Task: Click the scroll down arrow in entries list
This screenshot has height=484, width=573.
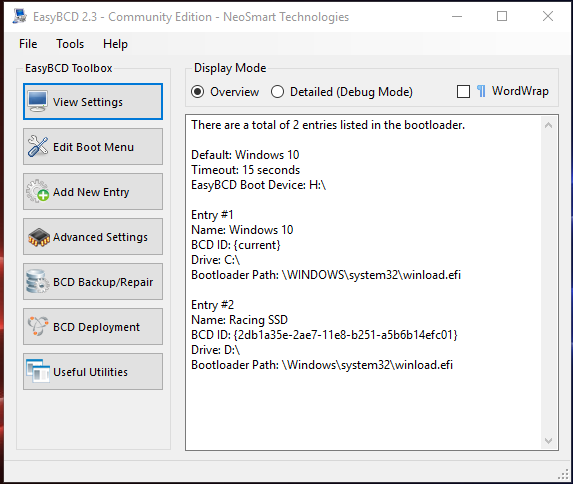Action: pyautogui.click(x=548, y=440)
